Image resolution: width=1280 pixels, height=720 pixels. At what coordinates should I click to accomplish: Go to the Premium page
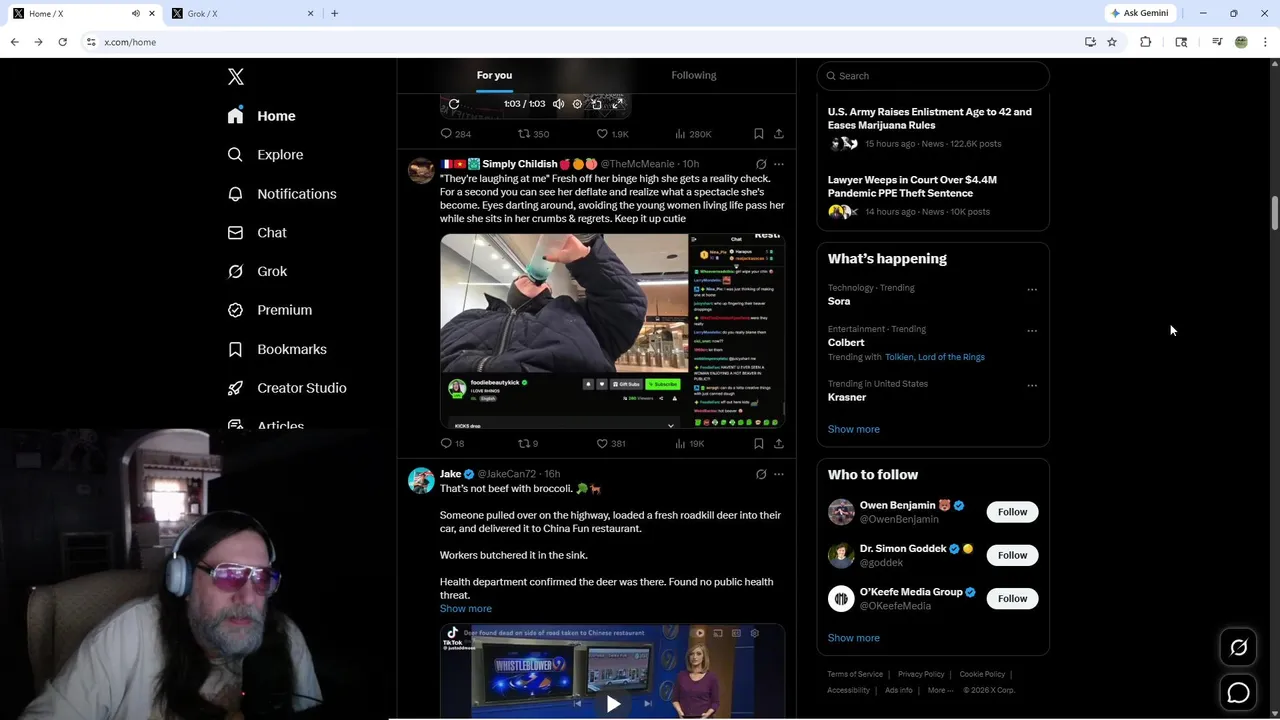pyautogui.click(x=270, y=310)
